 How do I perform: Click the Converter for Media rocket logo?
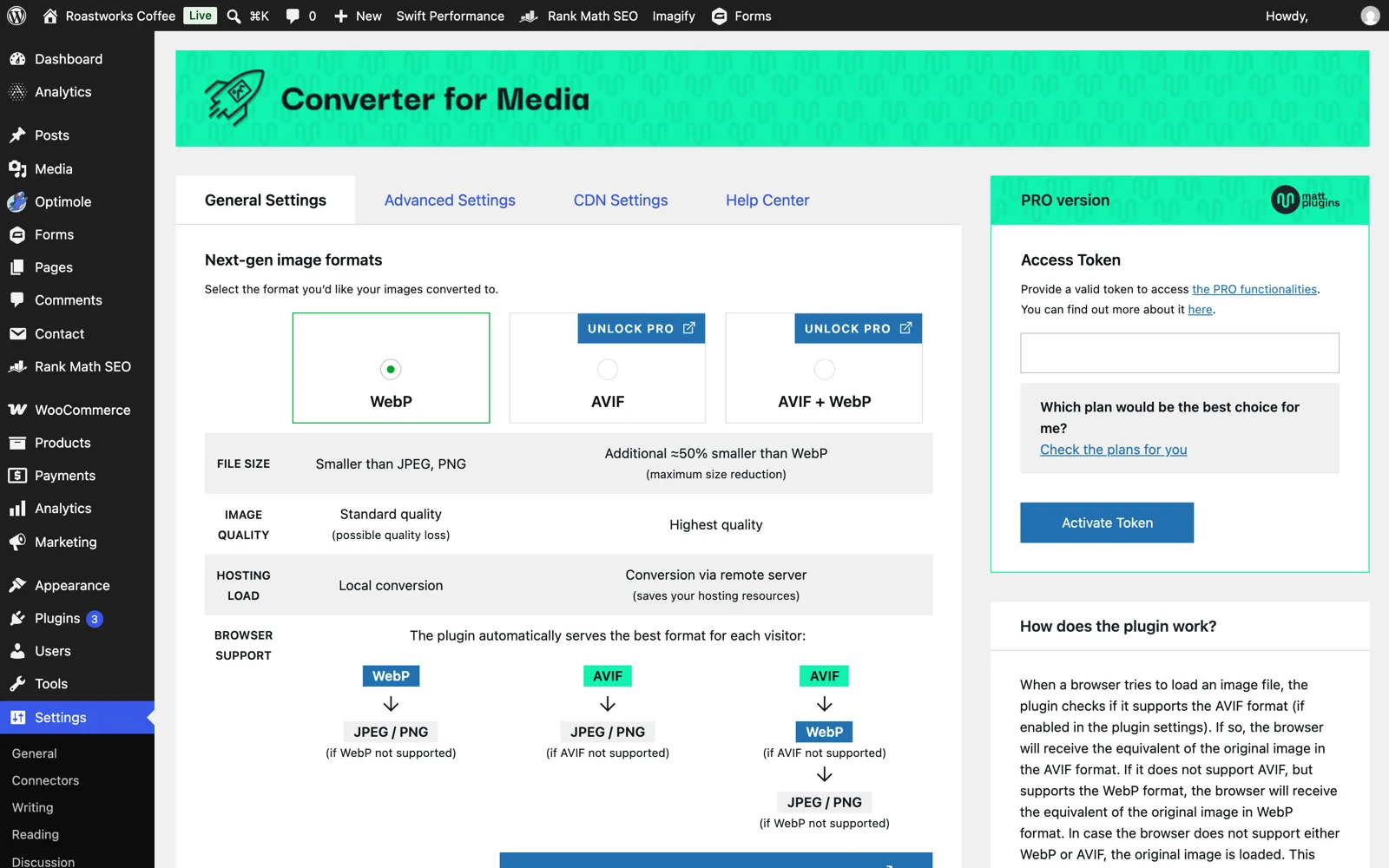point(234,98)
